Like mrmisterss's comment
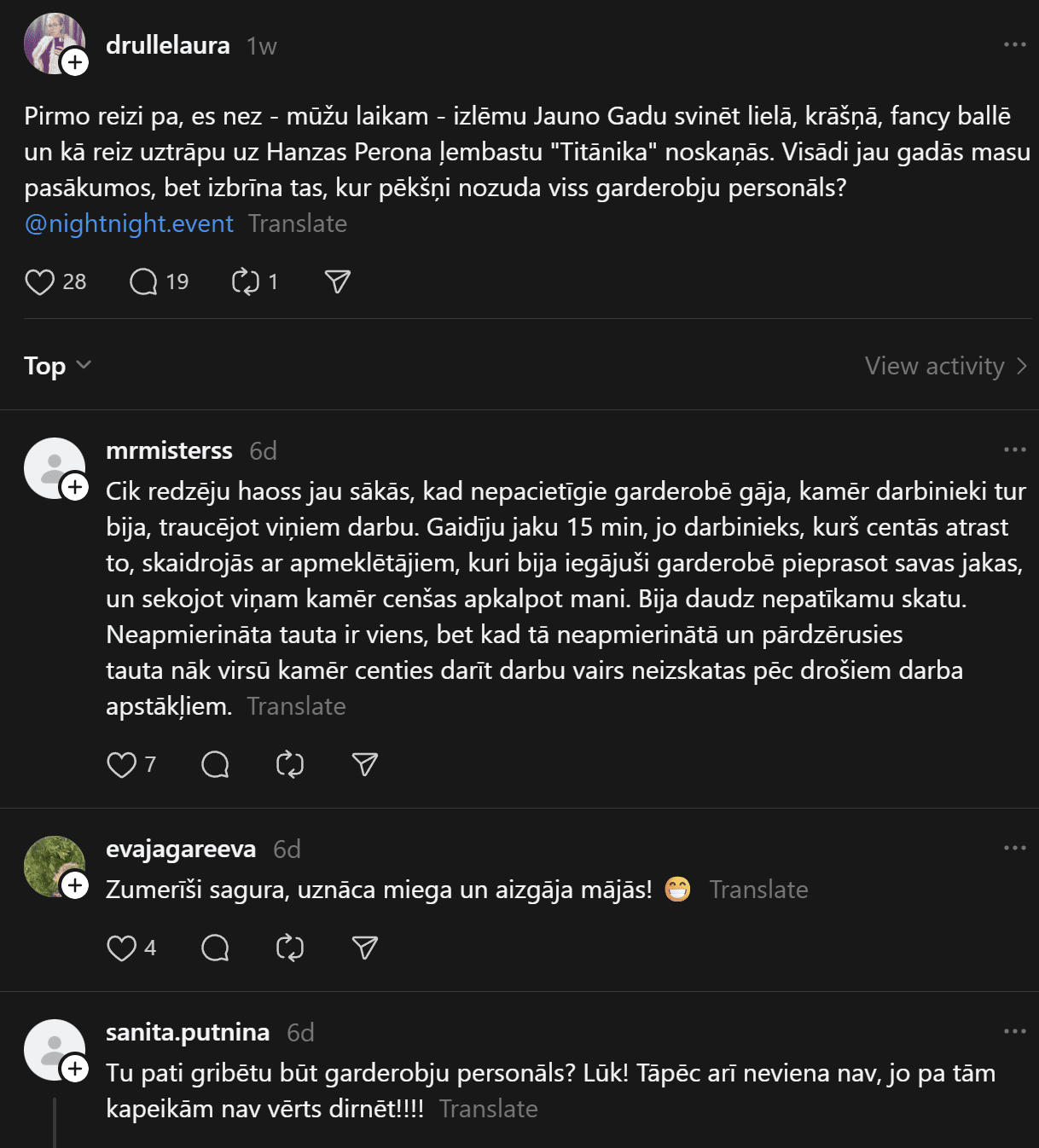 (121, 765)
